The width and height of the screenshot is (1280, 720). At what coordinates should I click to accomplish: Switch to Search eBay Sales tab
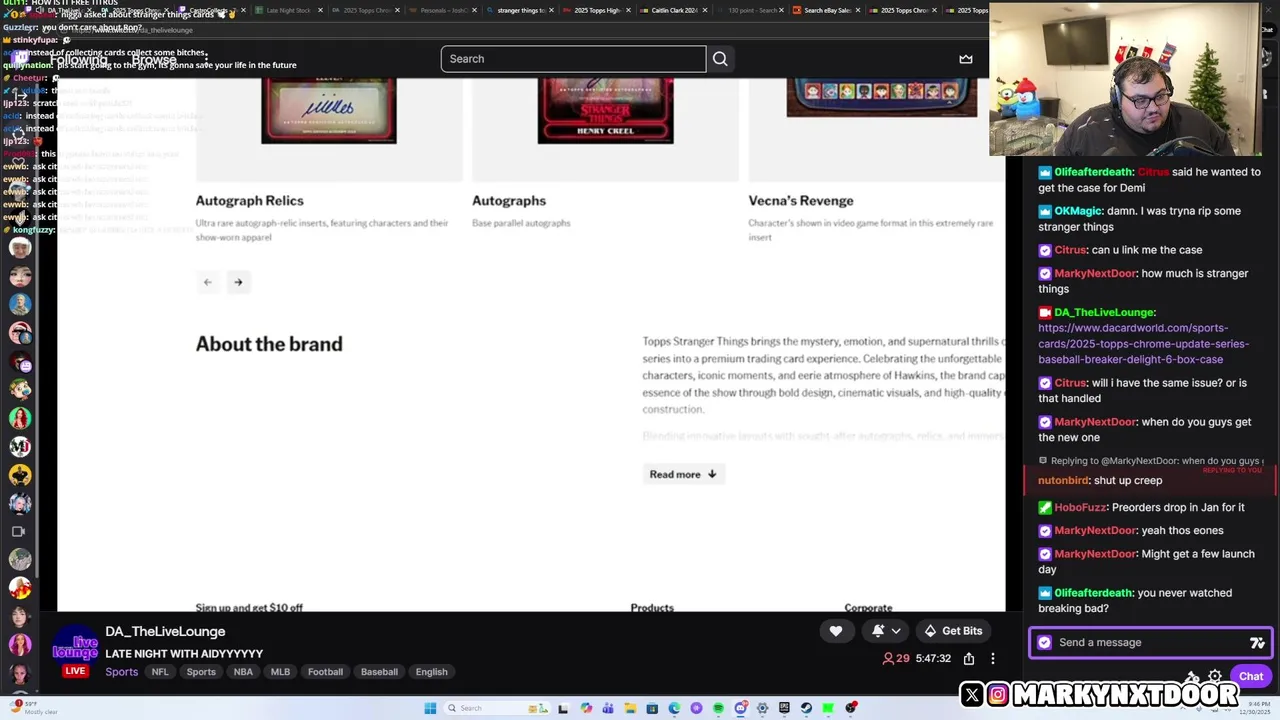(828, 10)
